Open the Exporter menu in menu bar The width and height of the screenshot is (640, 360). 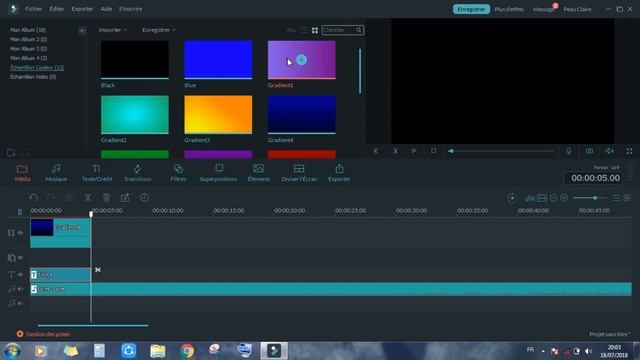pos(82,9)
